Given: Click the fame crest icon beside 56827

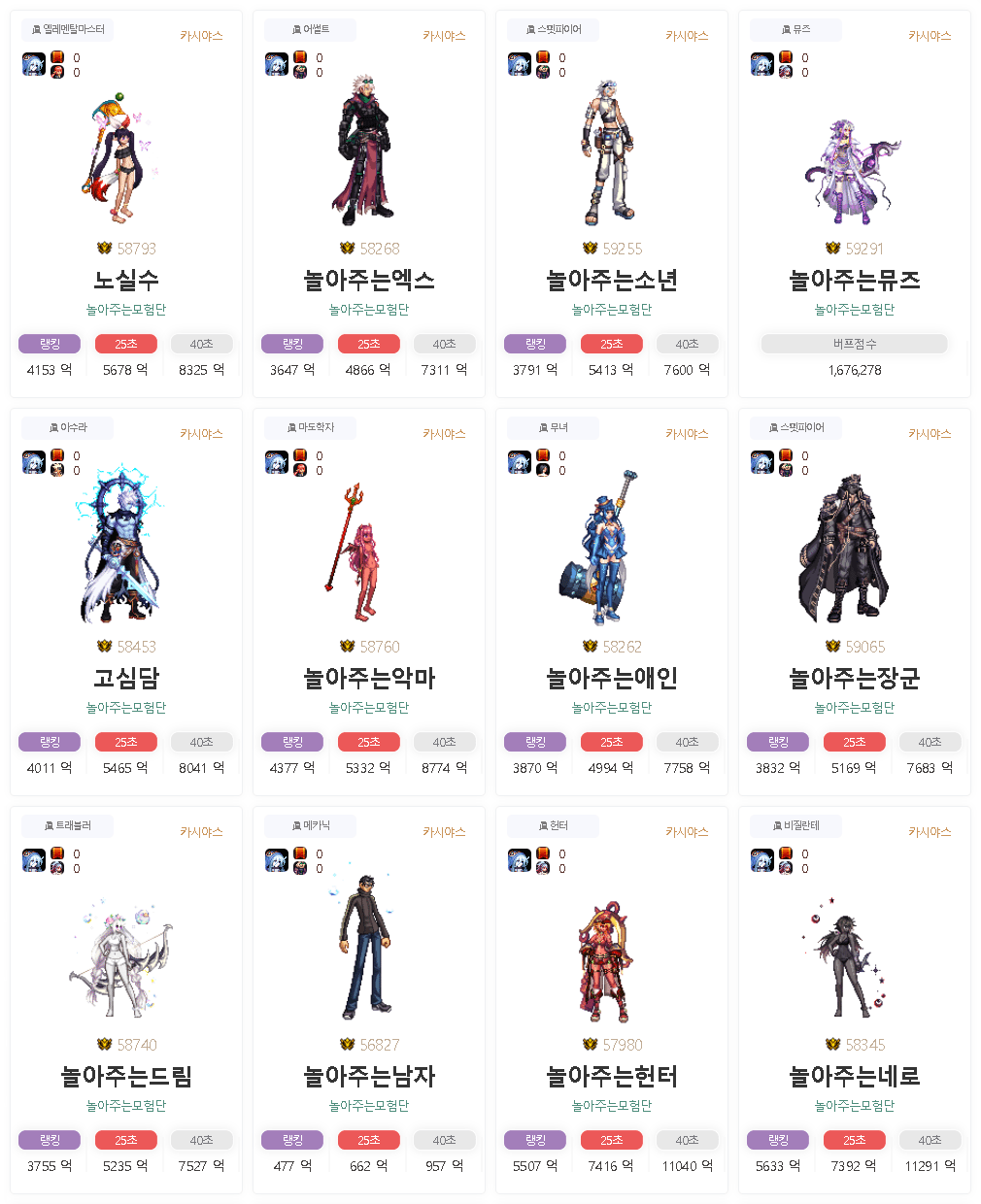Looking at the screenshot, I should point(347,1045).
